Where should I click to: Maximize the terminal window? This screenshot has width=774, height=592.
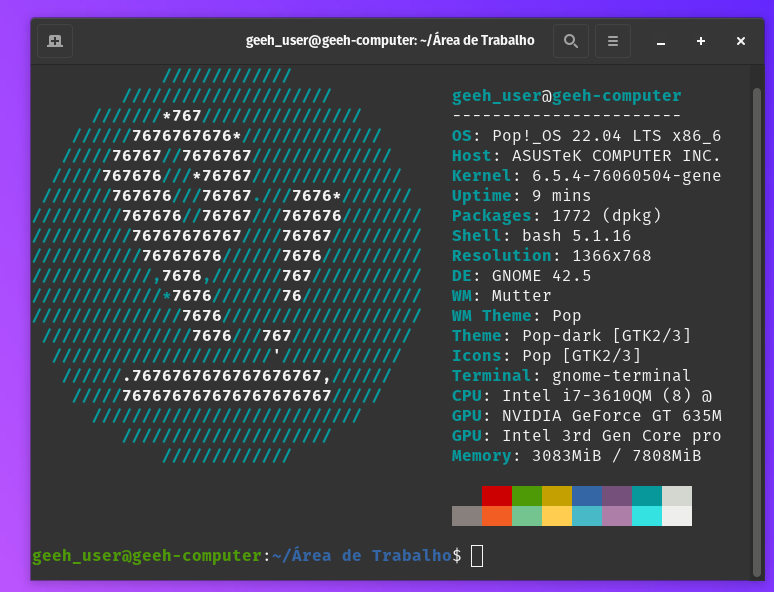pyautogui.click(x=701, y=41)
